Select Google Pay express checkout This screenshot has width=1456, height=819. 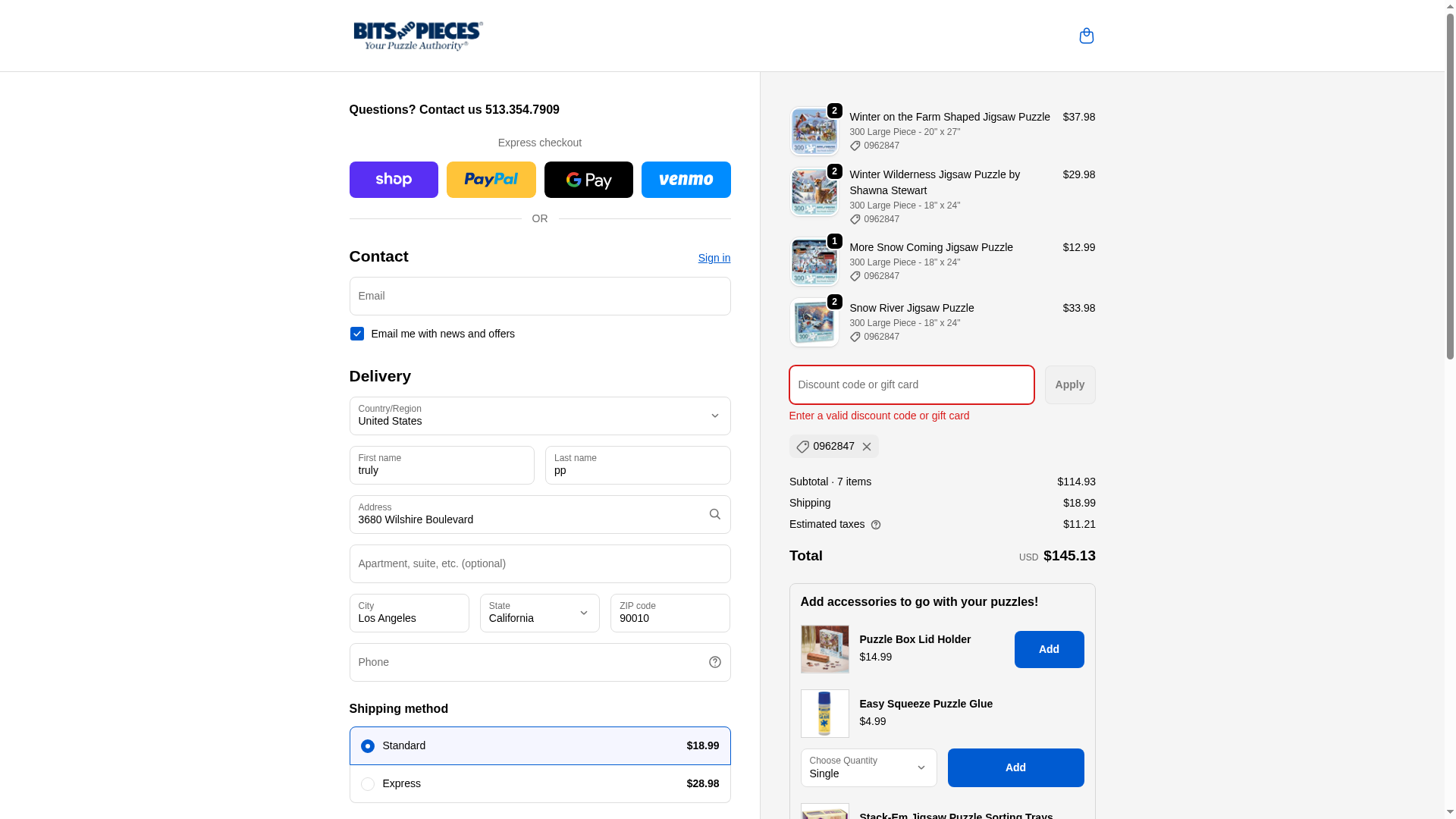(588, 180)
